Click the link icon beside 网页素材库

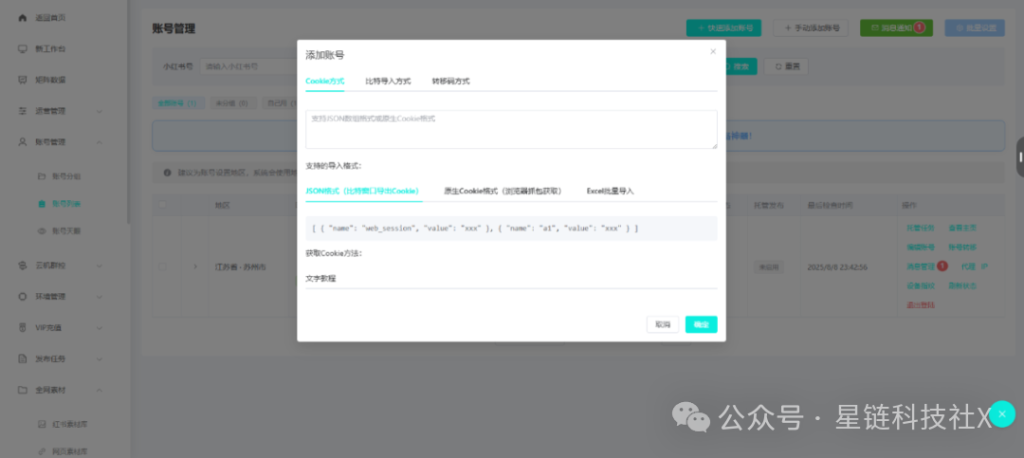tap(42, 451)
